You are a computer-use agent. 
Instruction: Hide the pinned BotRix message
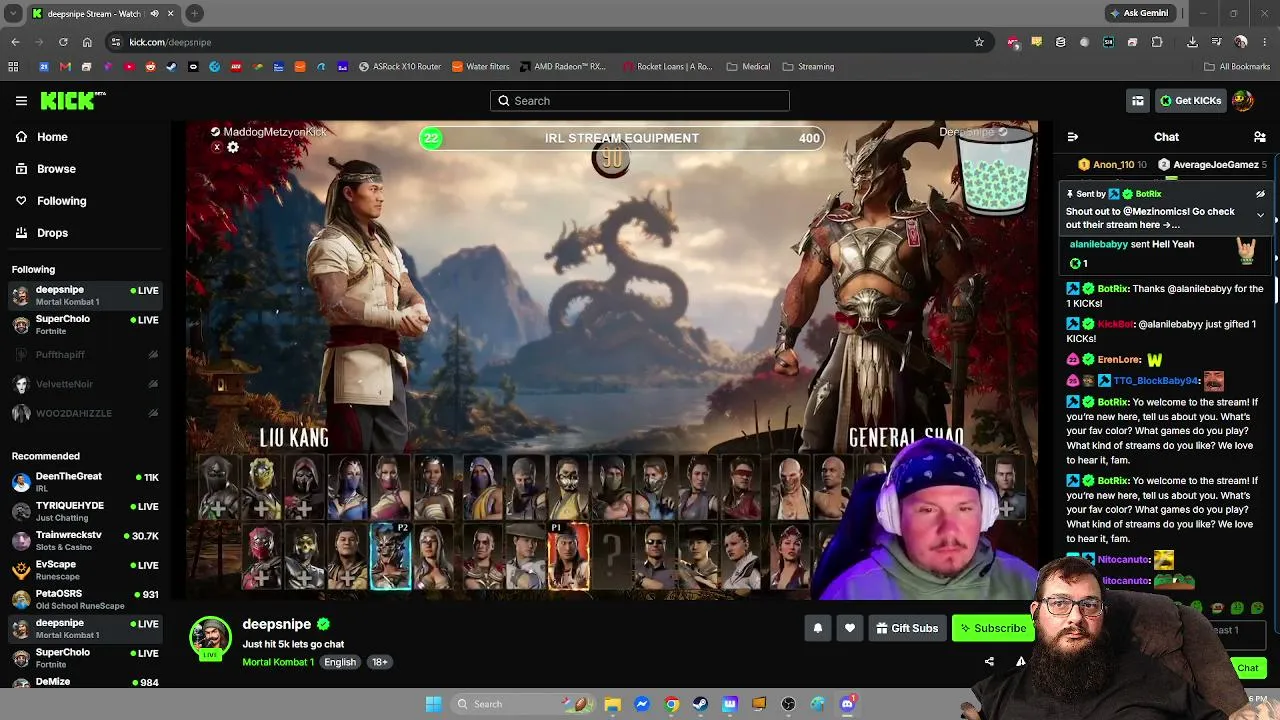tap(1260, 194)
